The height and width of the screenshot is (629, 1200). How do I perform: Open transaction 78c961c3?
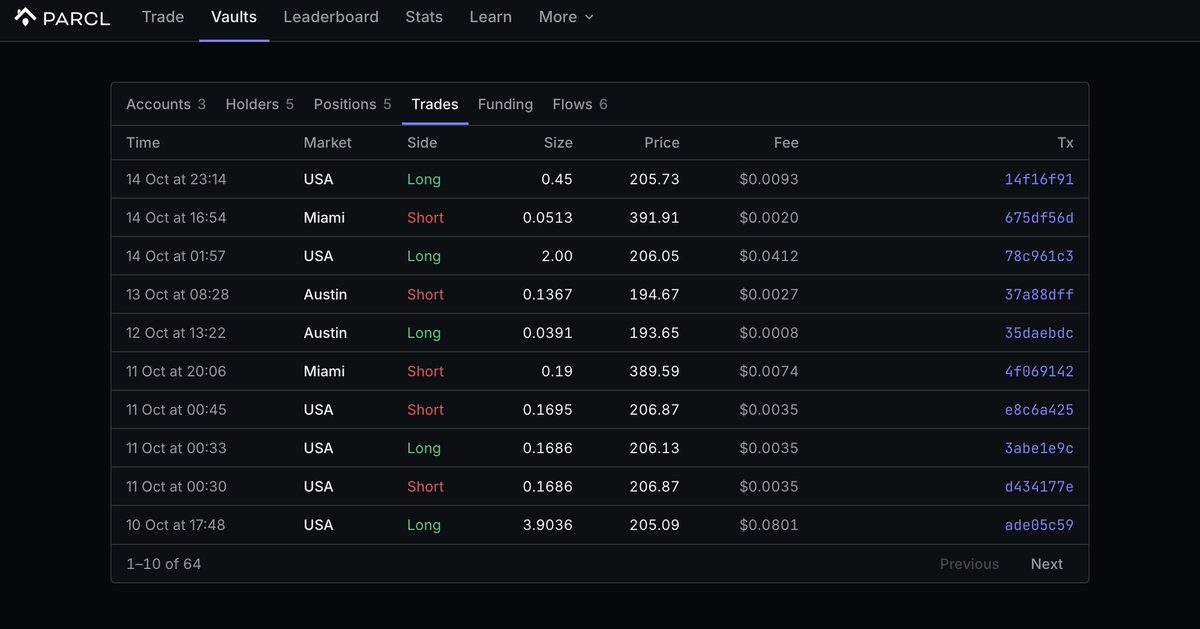point(1039,256)
